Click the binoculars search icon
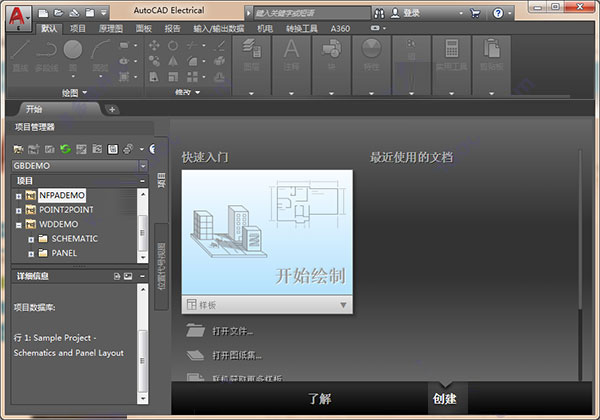The height and width of the screenshot is (420, 600). (379, 14)
